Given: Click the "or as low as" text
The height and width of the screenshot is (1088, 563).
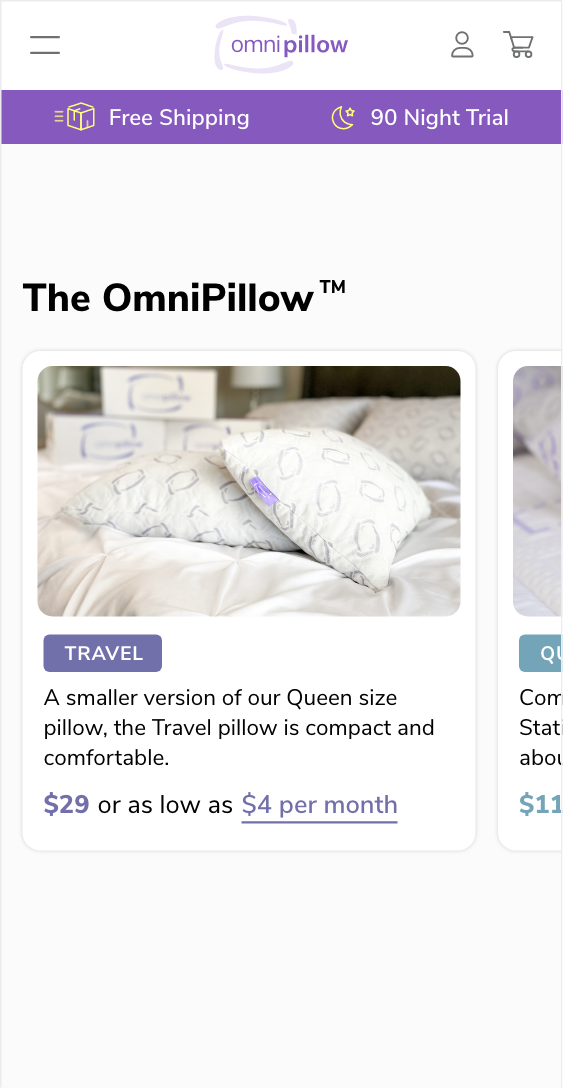Looking at the screenshot, I should tap(165, 805).
